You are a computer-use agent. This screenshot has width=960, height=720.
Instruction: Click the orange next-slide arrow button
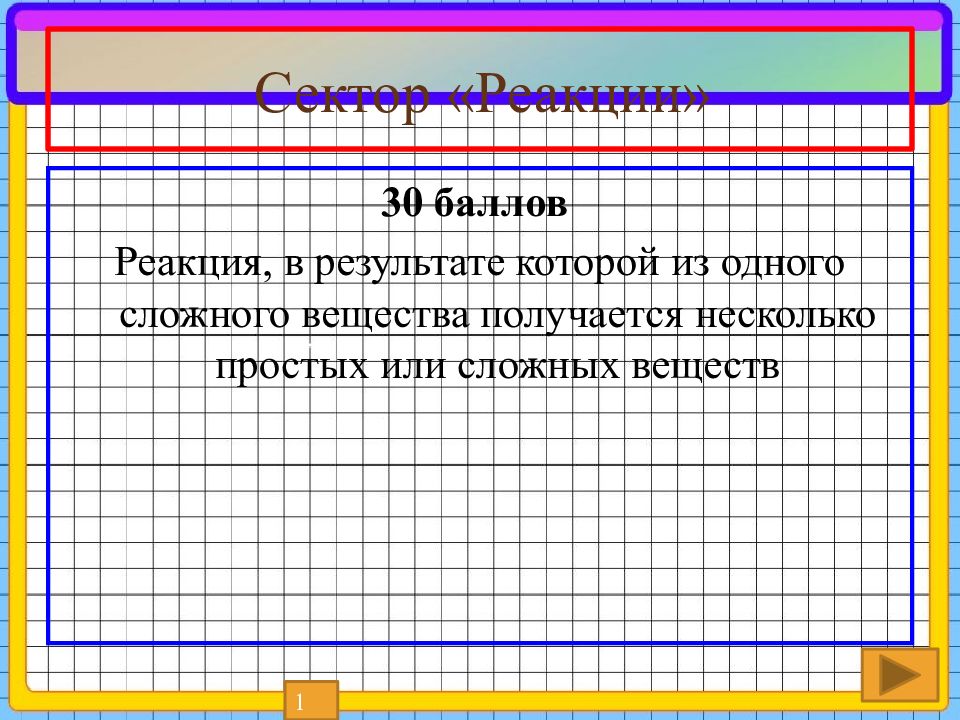point(899,675)
